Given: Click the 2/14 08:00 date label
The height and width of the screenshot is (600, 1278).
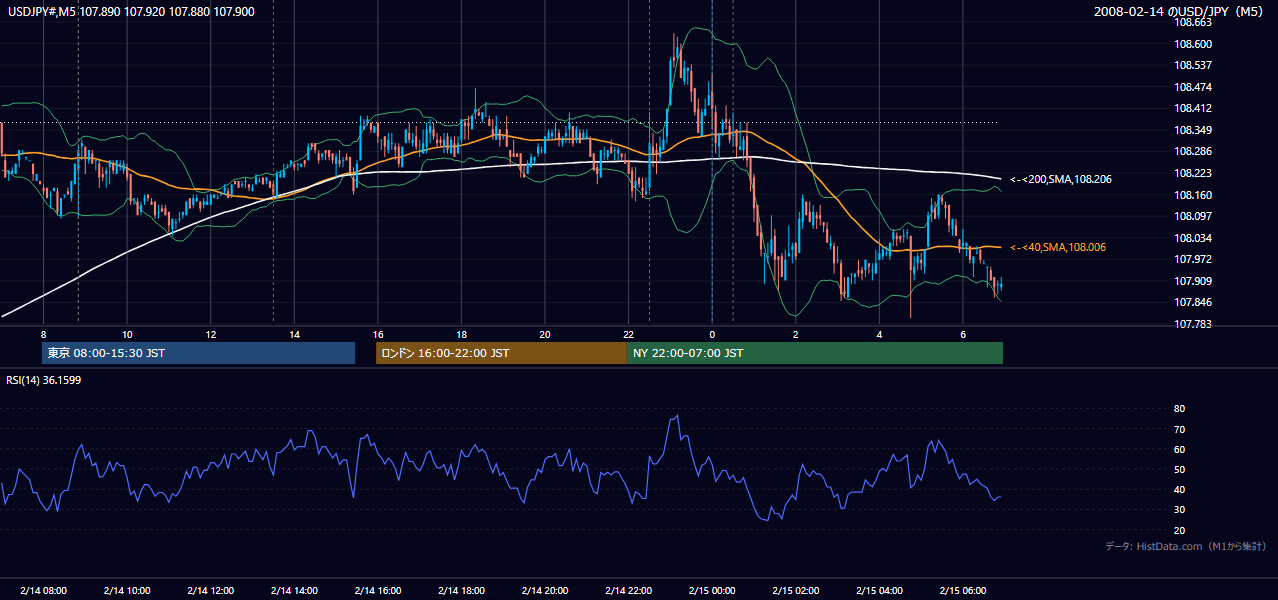Looking at the screenshot, I should (x=43, y=591).
